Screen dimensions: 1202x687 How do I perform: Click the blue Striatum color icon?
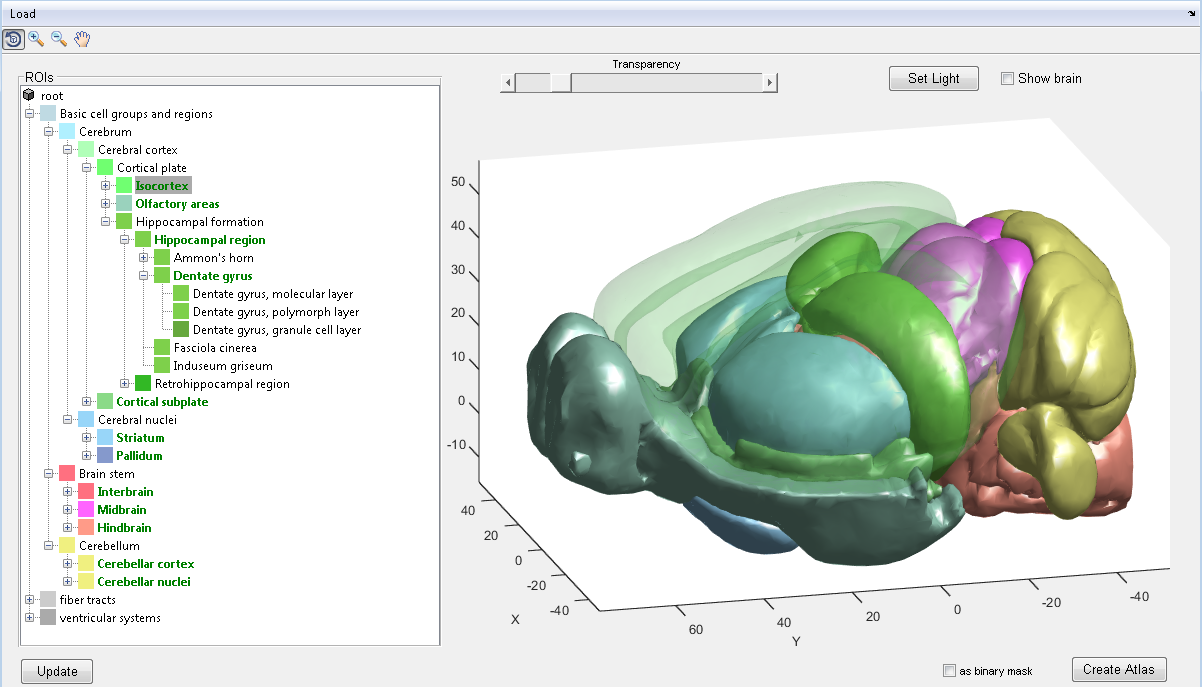click(105, 438)
